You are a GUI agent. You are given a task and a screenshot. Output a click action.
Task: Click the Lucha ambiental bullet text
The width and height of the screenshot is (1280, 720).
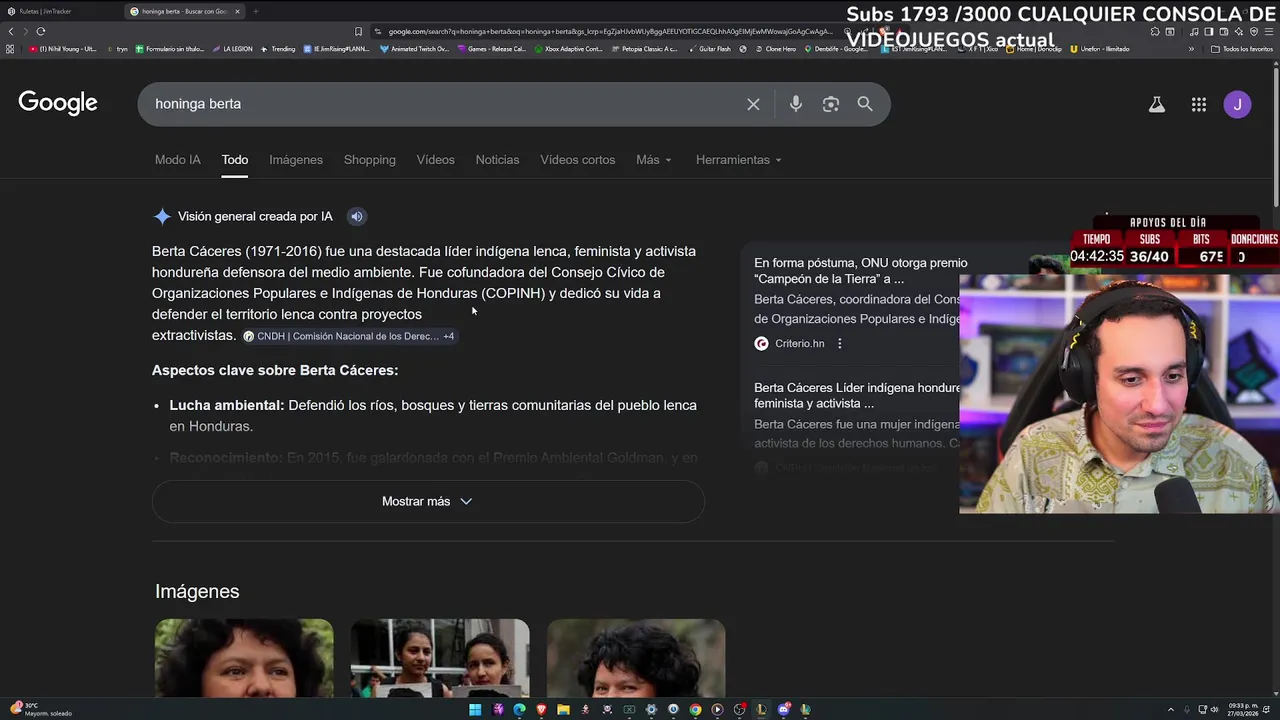(433, 415)
